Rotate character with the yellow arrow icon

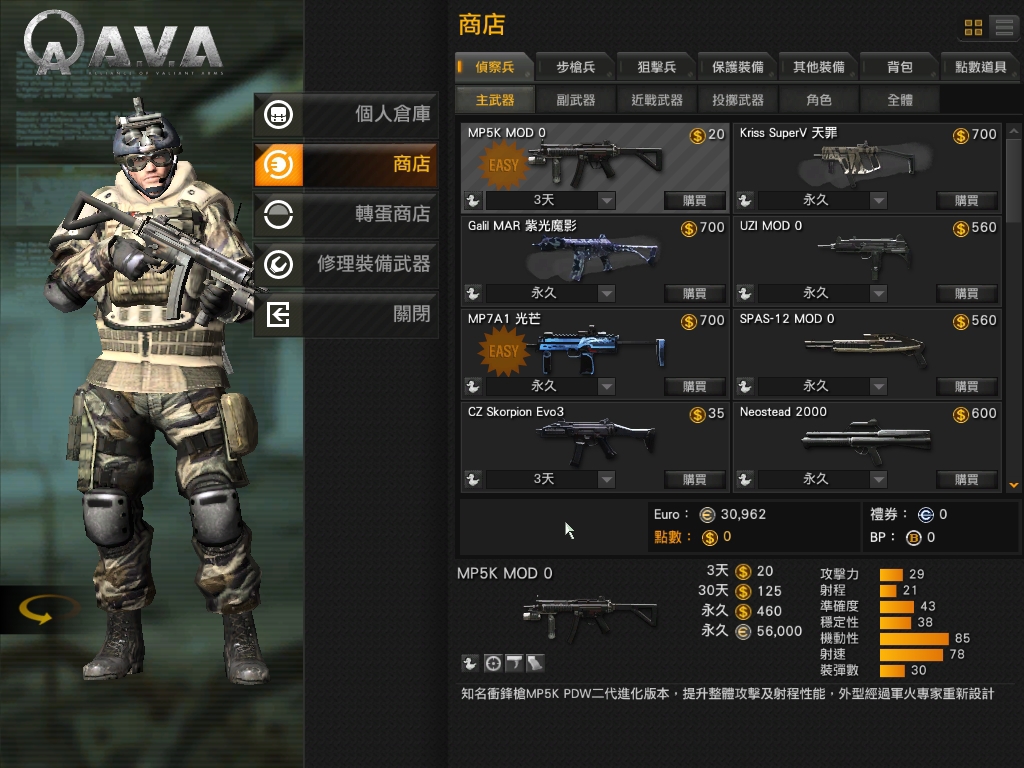click(x=36, y=610)
